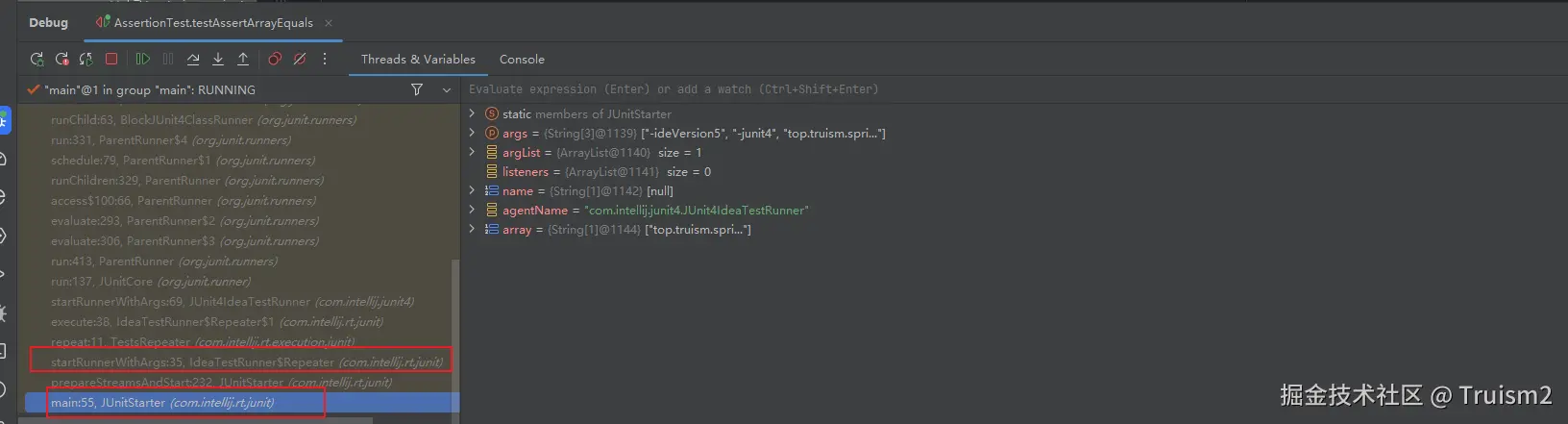Select frame startRunnerWithArgs:69, JUnit4IdeaTestRunner
This screenshot has width=1568, height=424.
pyautogui.click(x=240, y=302)
